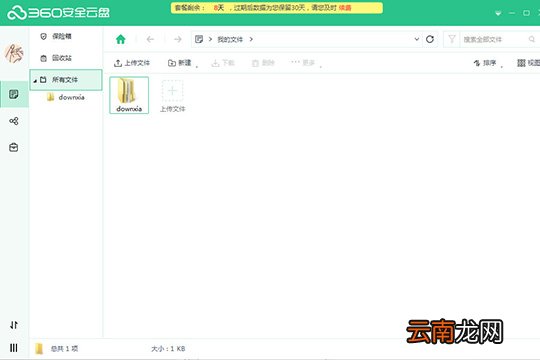The width and height of the screenshot is (540, 360).
Task: Open the toolbox sidebar icon
Action: [x=14, y=147]
